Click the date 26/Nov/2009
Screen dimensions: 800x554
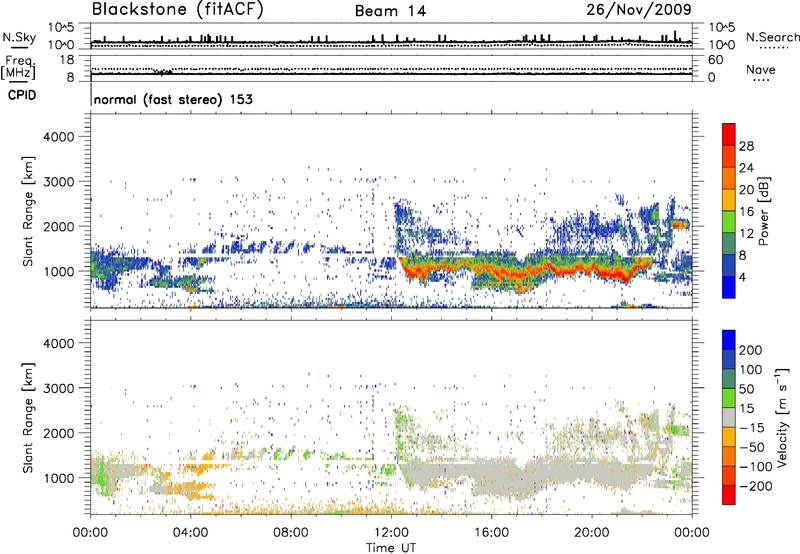(x=639, y=9)
